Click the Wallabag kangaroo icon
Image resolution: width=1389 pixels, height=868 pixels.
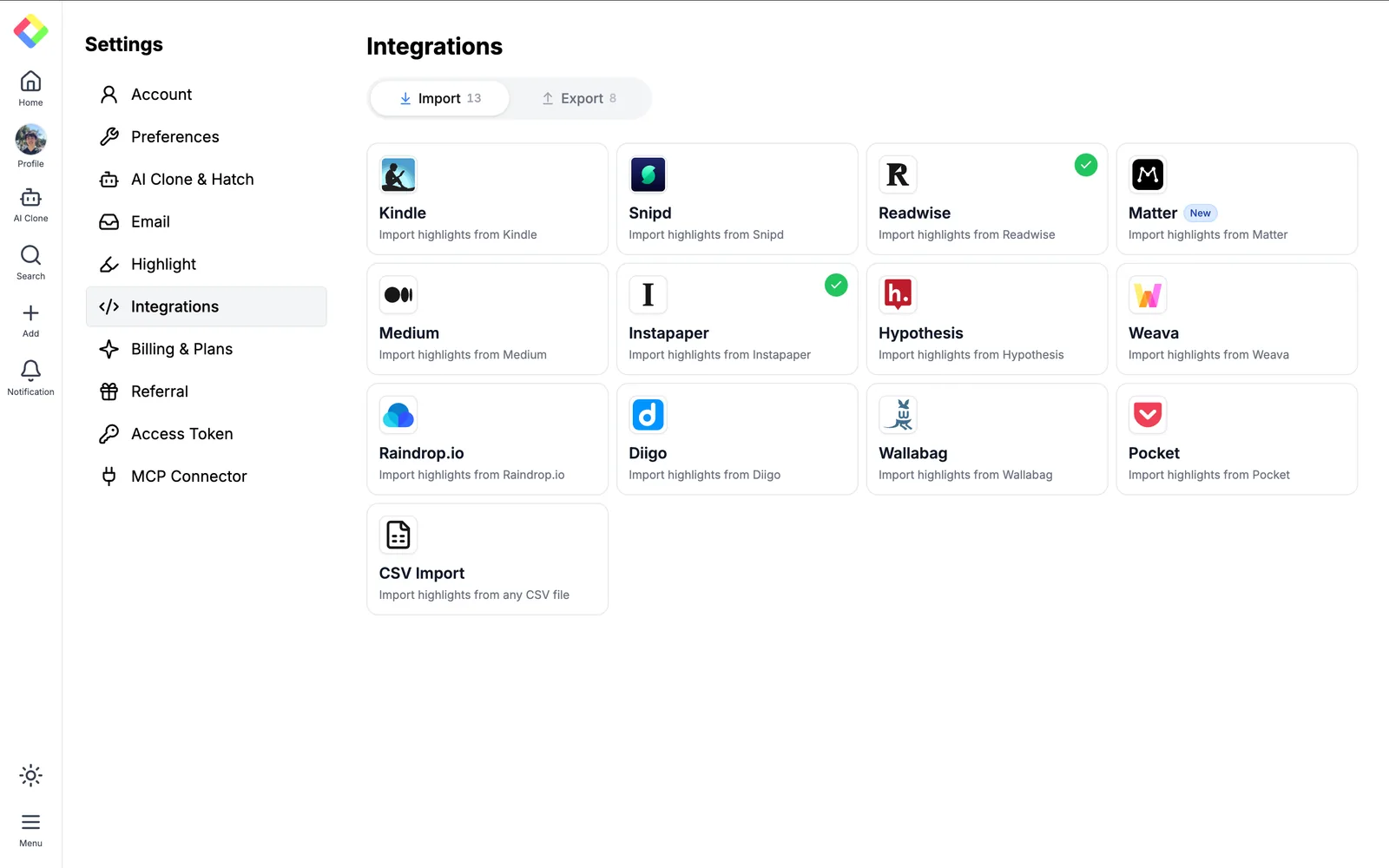pyautogui.click(x=898, y=415)
